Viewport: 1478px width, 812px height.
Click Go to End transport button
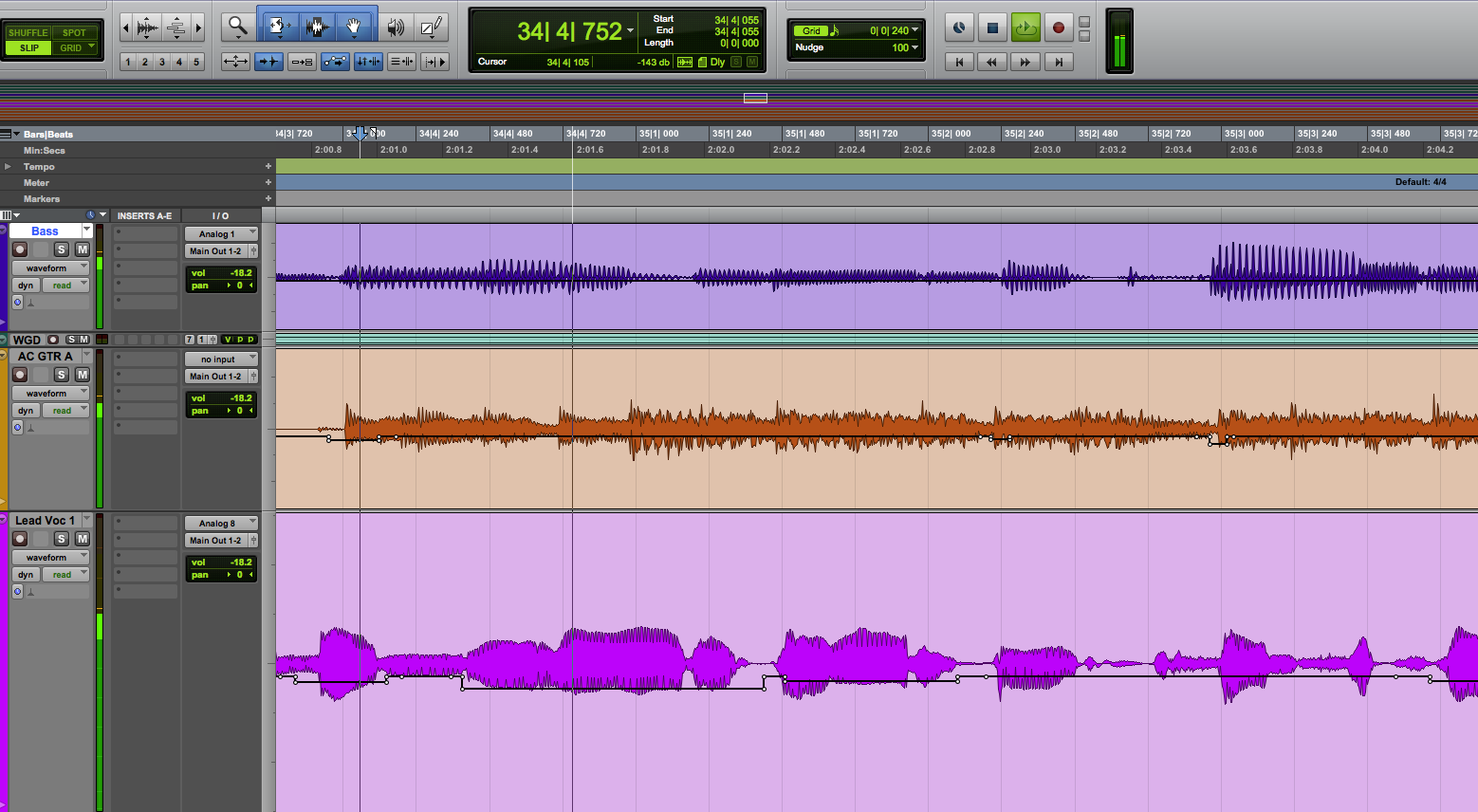(x=1059, y=62)
